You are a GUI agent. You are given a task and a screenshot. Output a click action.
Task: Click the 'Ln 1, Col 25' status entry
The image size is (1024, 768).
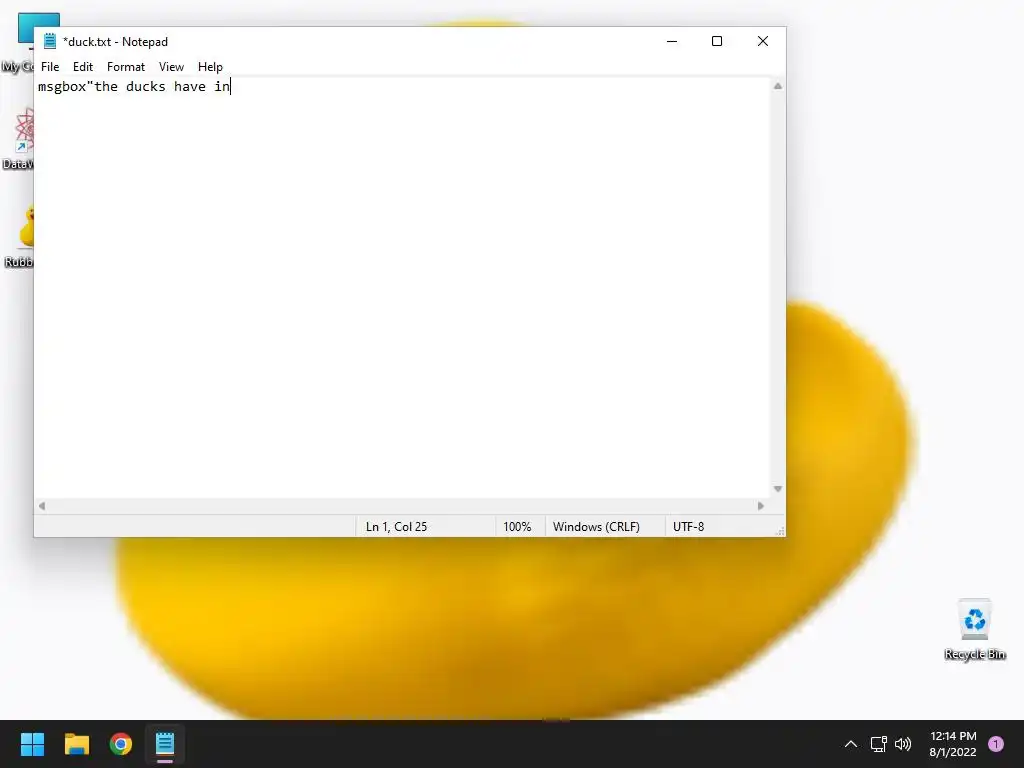(396, 526)
